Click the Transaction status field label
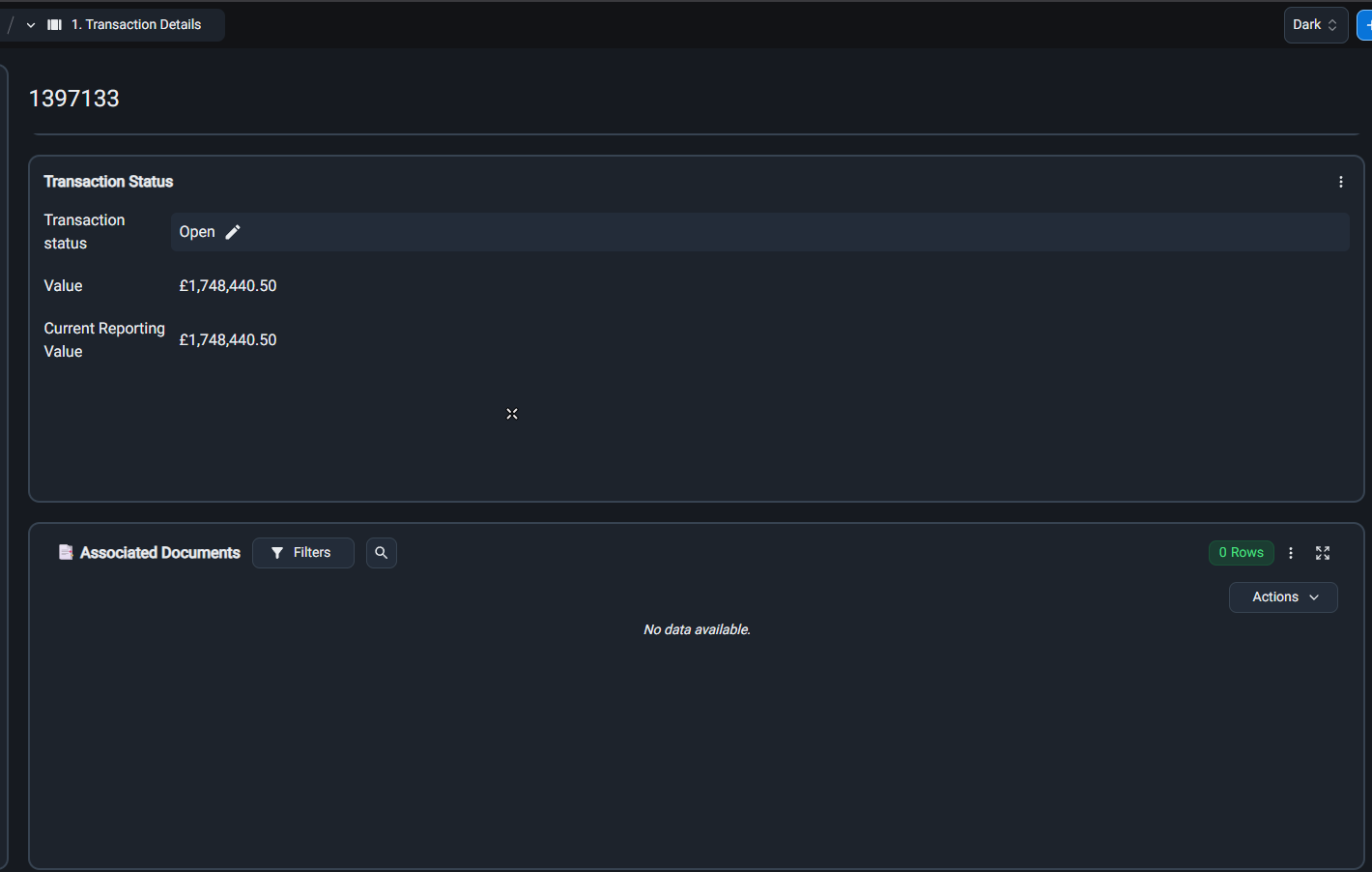 click(84, 232)
